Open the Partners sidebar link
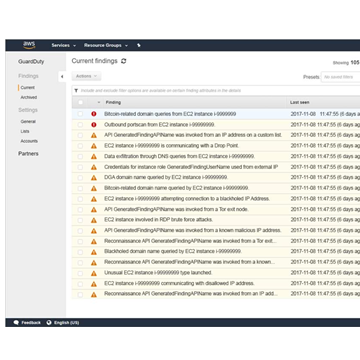 click(28, 154)
